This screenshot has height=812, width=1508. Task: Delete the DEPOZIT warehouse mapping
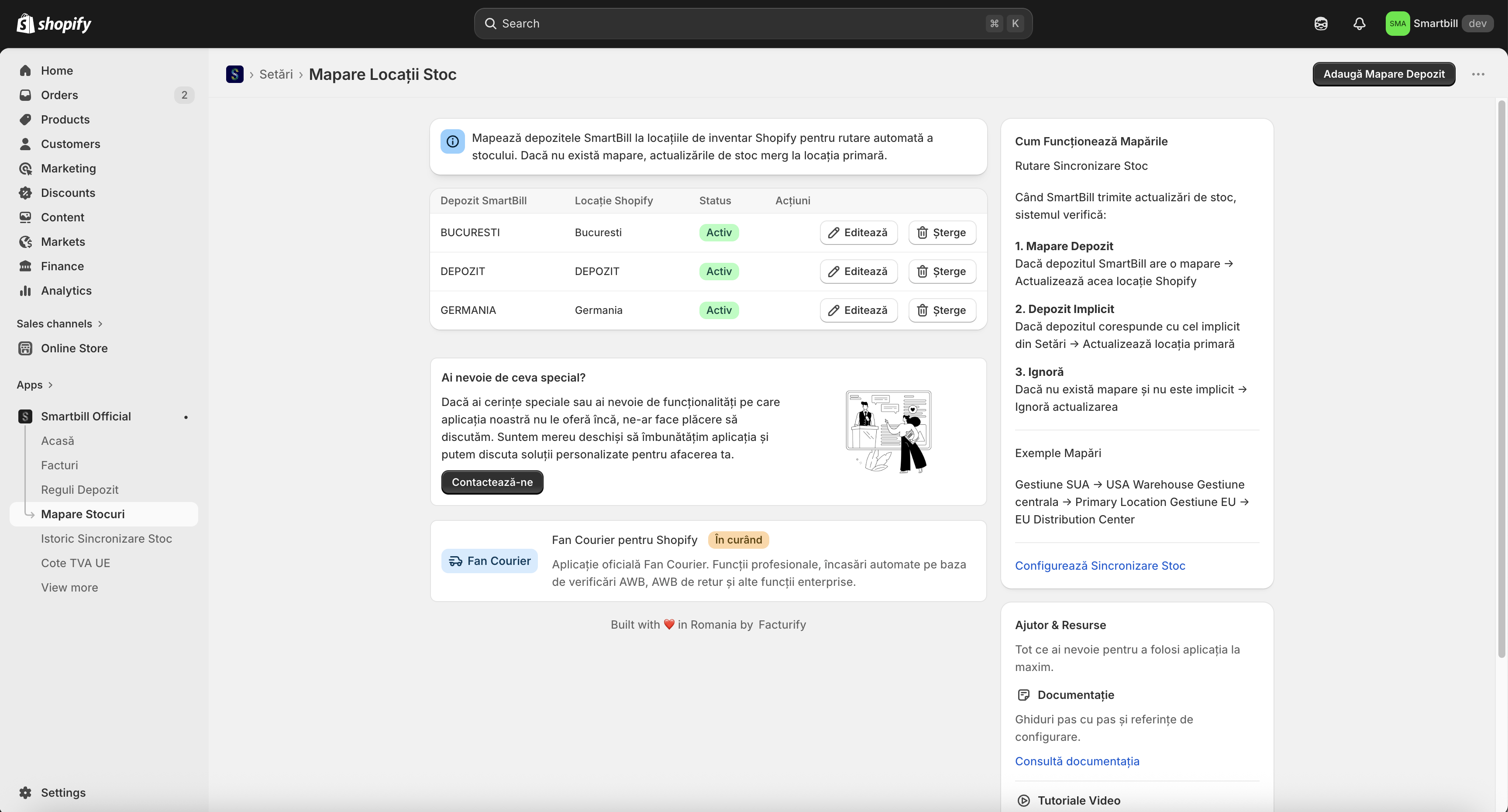(x=942, y=271)
